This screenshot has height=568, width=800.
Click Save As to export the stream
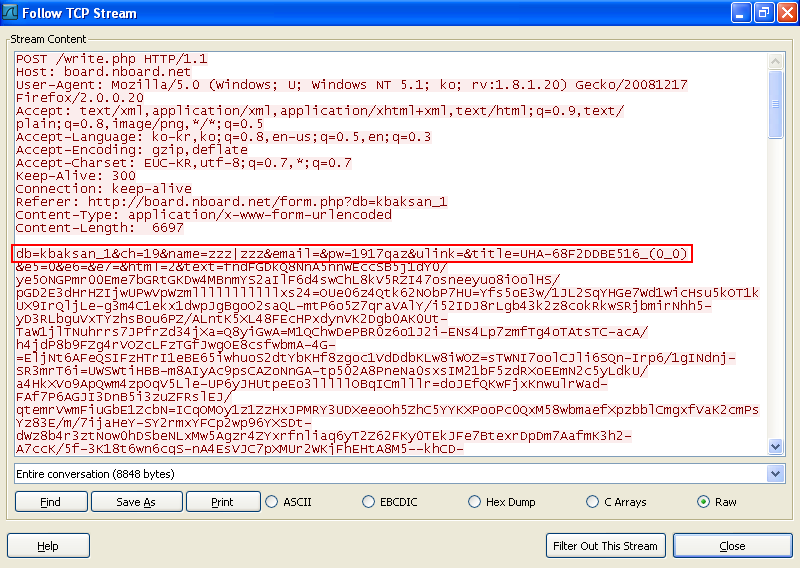[x=135, y=502]
